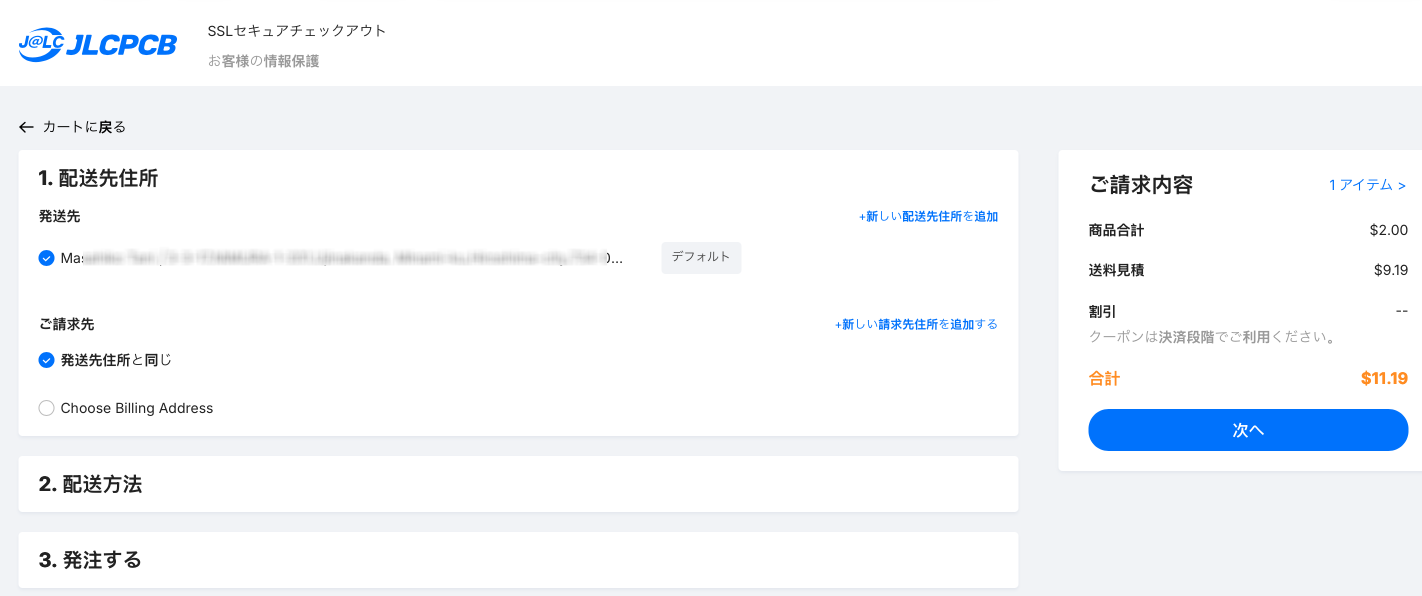Select 発送先住所と同じ billing option
The width and height of the screenshot is (1422, 596).
coord(46,360)
